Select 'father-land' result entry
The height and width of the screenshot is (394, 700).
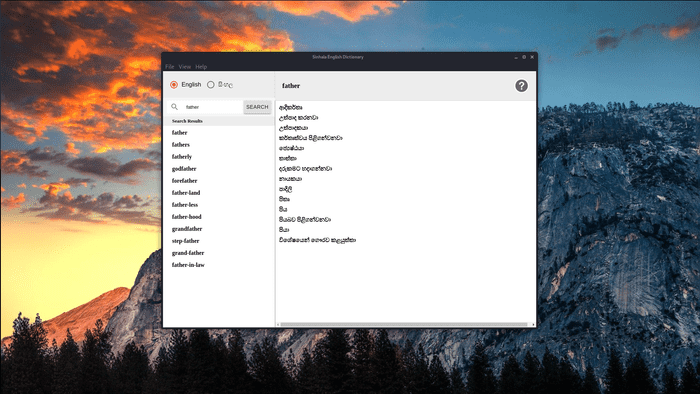tap(186, 193)
